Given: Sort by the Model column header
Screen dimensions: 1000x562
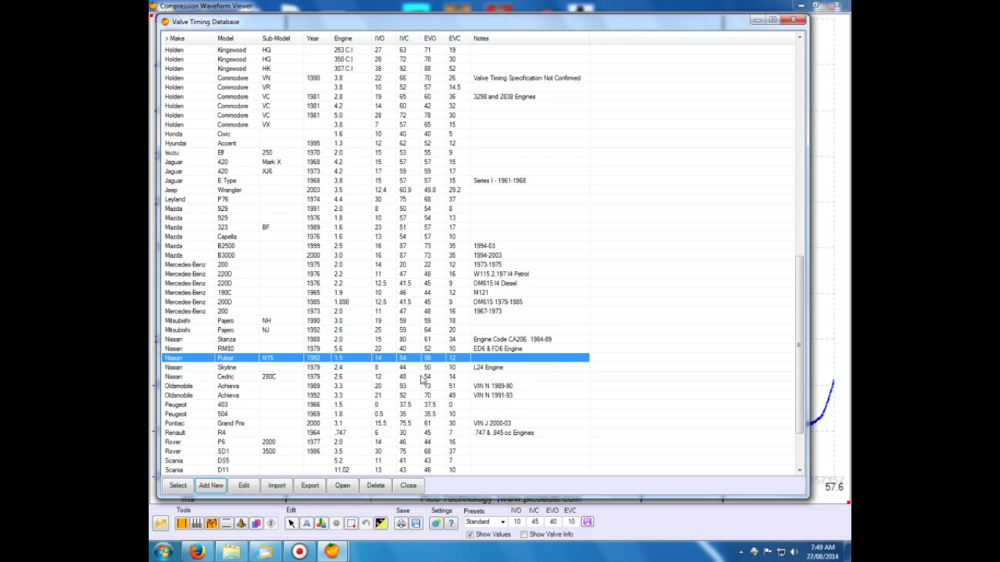Looking at the screenshot, I should 237,38.
